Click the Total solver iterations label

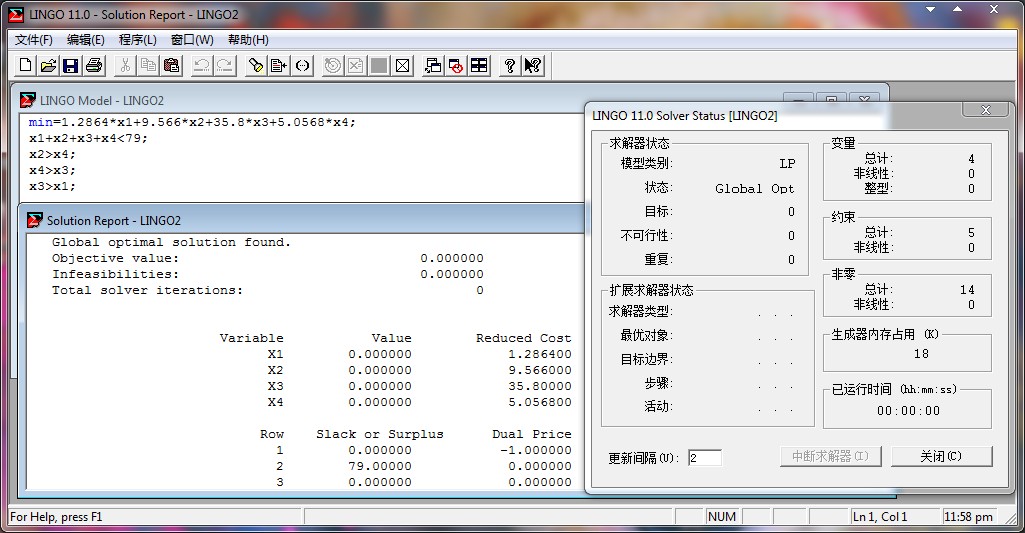pyautogui.click(x=147, y=290)
